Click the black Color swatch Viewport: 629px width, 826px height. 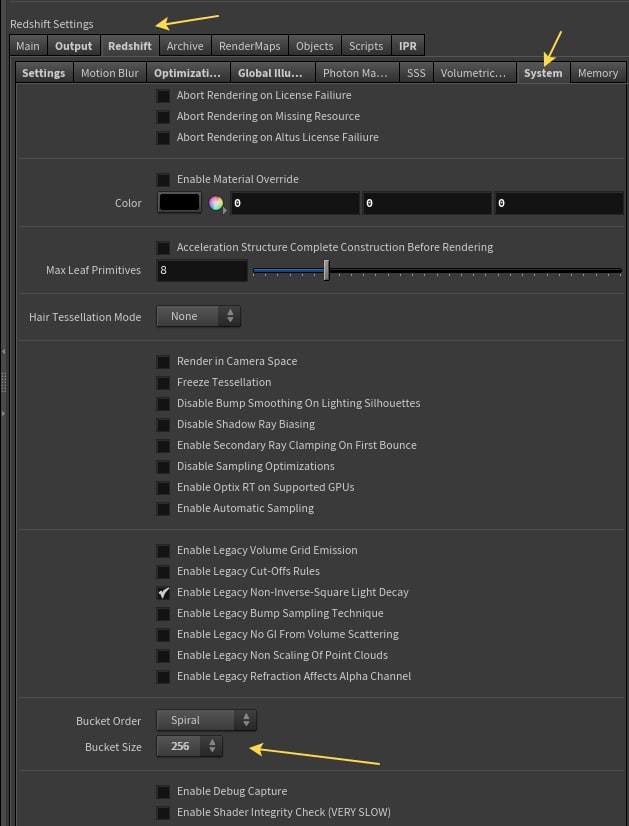point(179,202)
